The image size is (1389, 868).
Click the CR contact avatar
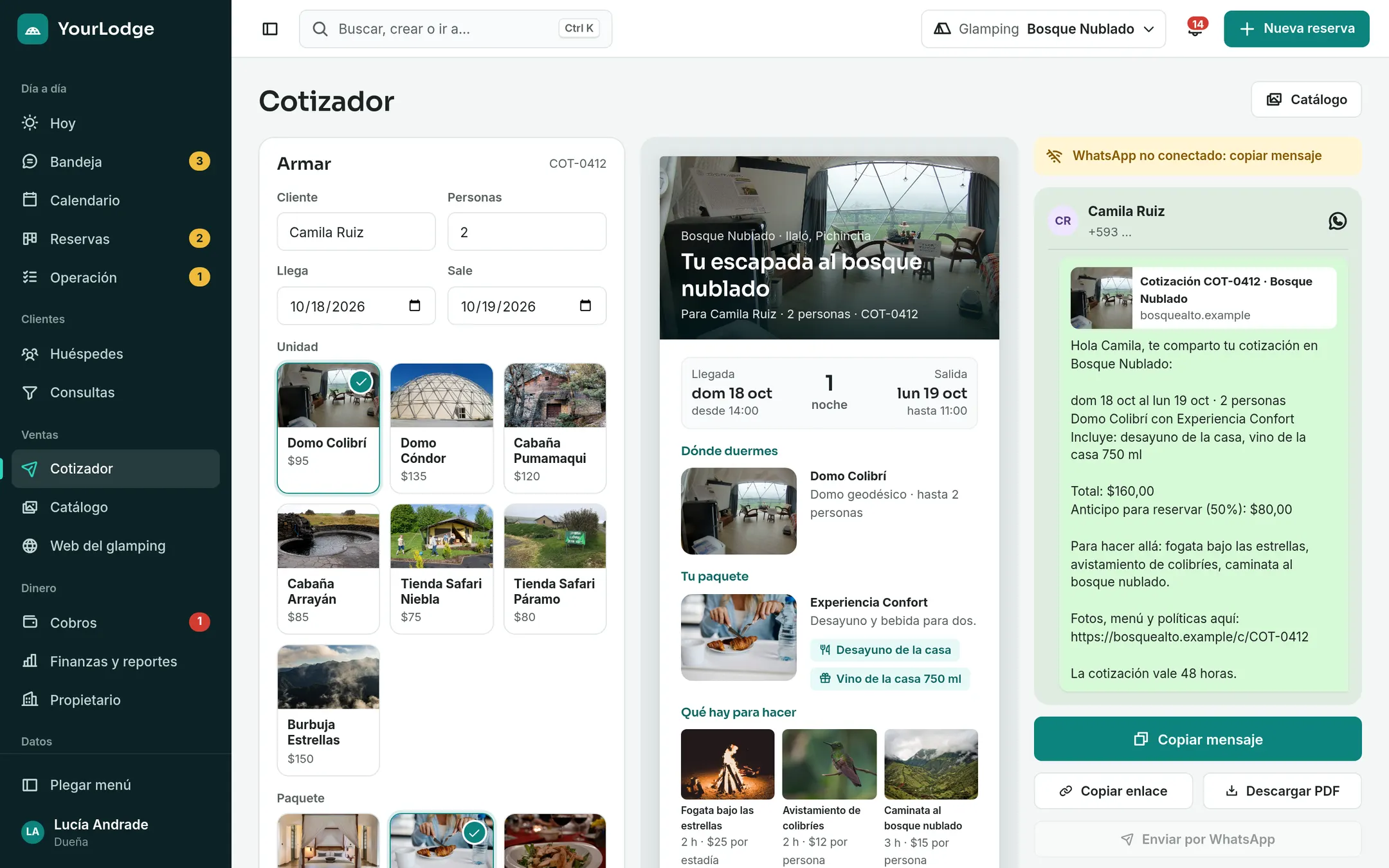tap(1063, 221)
